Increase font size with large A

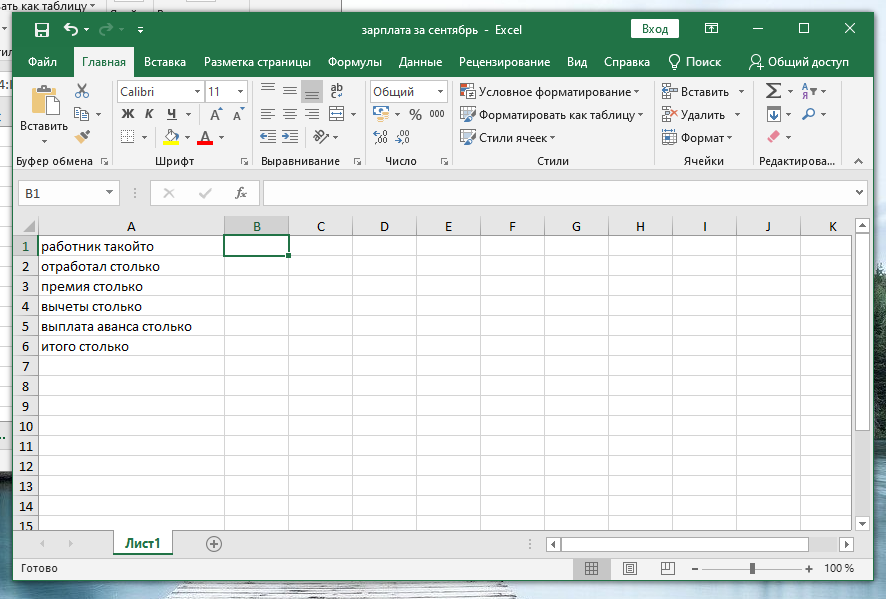click(x=215, y=115)
